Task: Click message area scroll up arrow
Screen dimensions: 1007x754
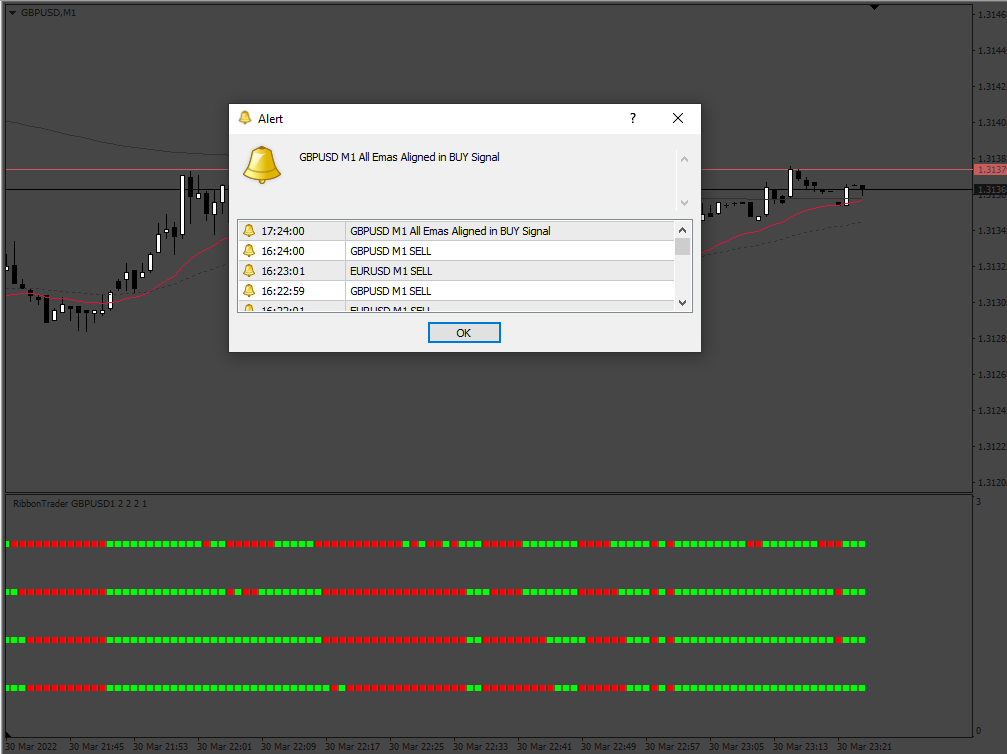Action: coord(685,159)
